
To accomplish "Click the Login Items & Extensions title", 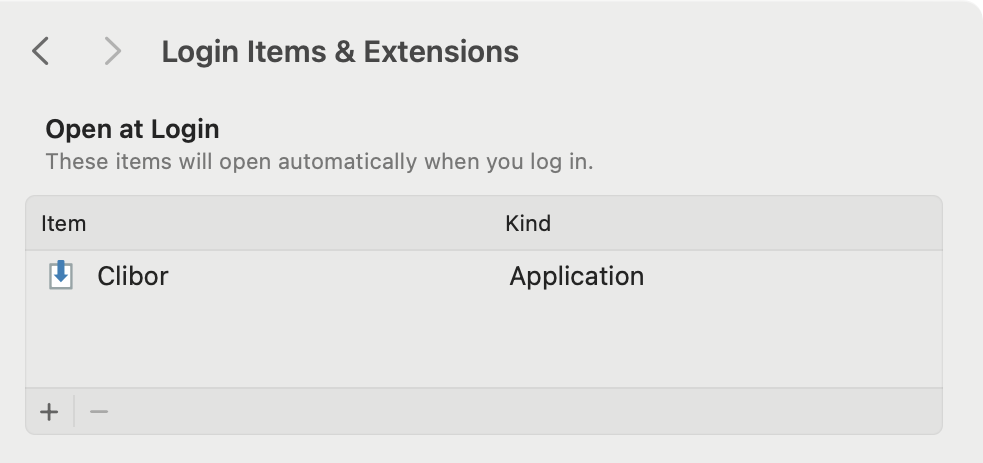I will tap(340, 51).
